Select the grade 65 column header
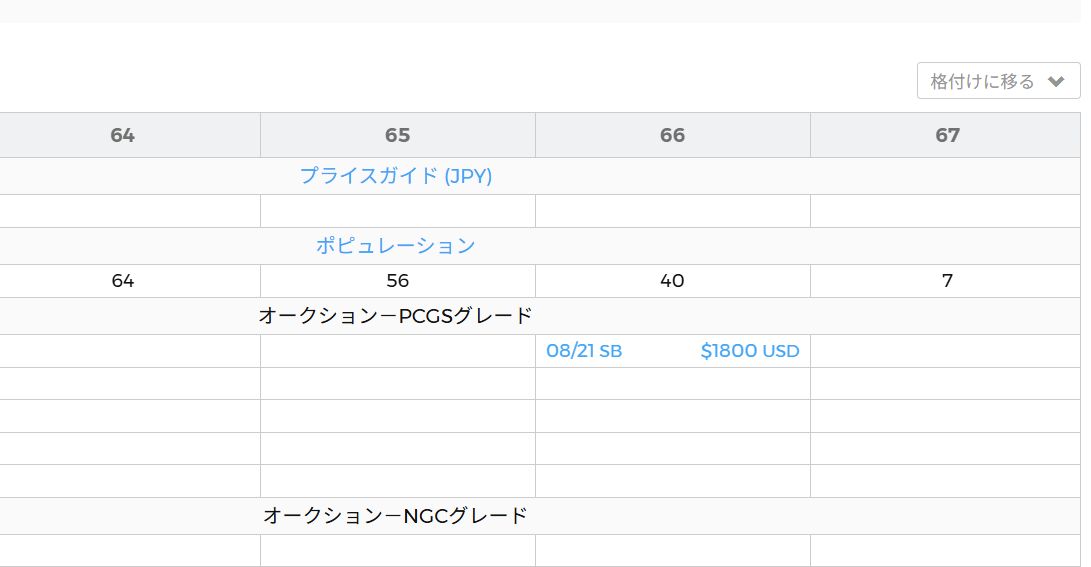Image resolution: width=1091 pixels, height=567 pixels. 398,135
